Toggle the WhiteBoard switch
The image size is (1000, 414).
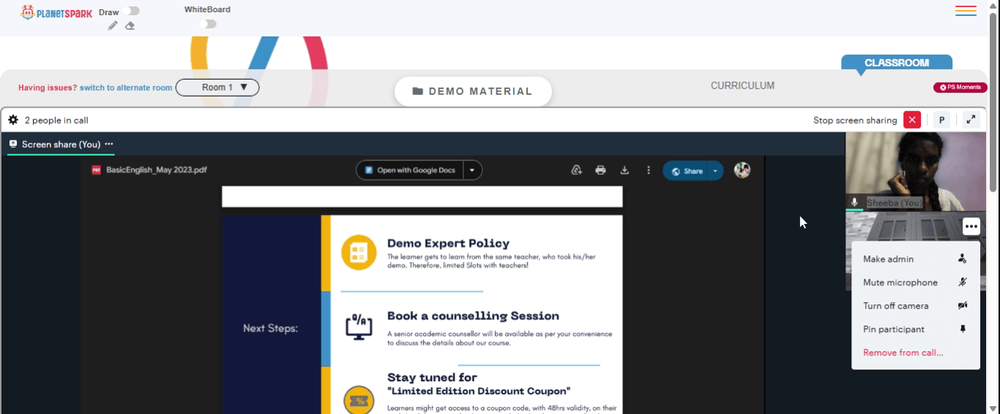tap(208, 24)
